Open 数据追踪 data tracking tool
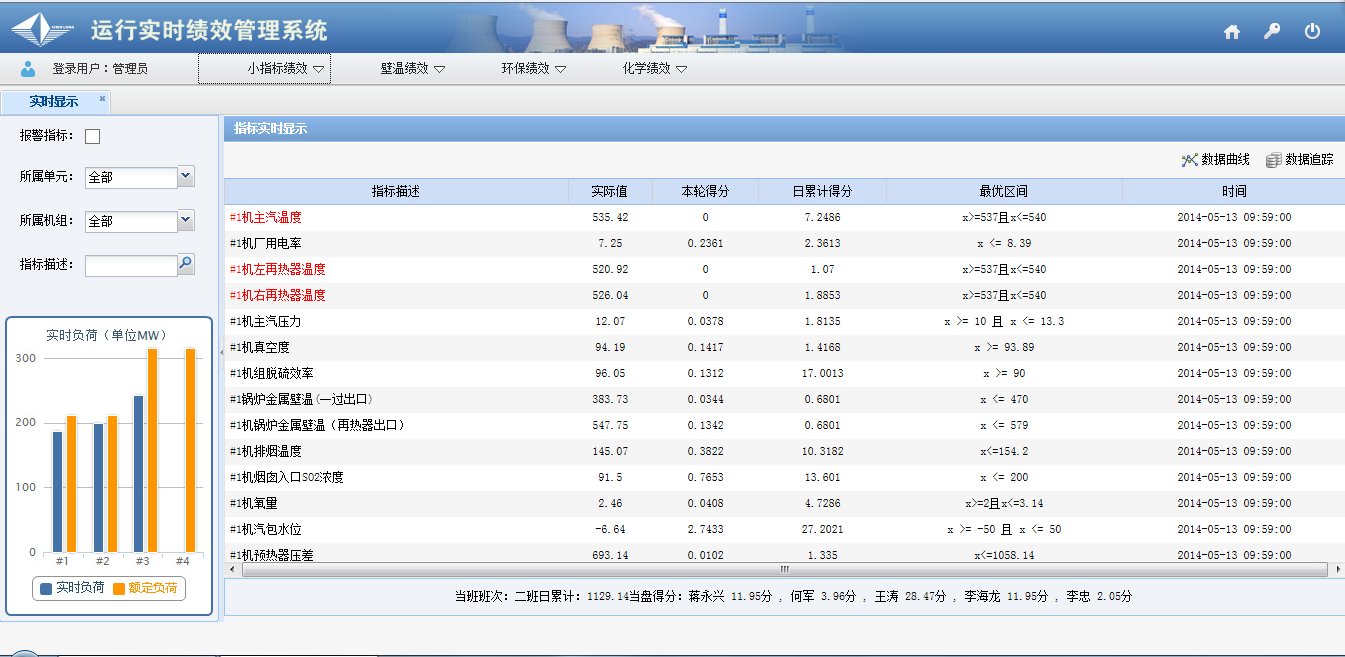This screenshot has height=657, width=1345. click(x=1299, y=160)
